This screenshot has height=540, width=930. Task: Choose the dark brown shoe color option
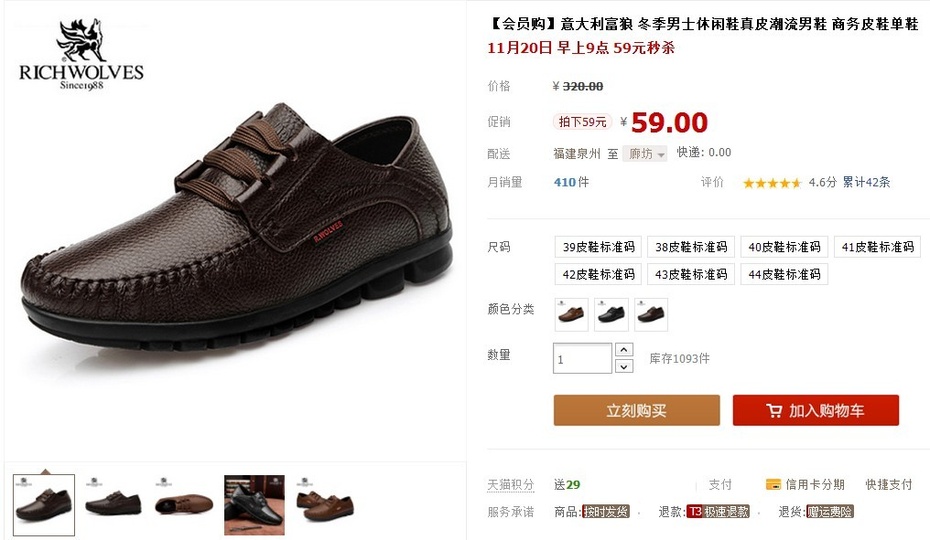point(651,315)
